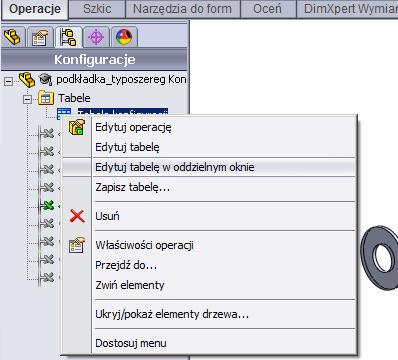
Task: Open the DisplayManager color ball tab
Action: (x=124, y=37)
